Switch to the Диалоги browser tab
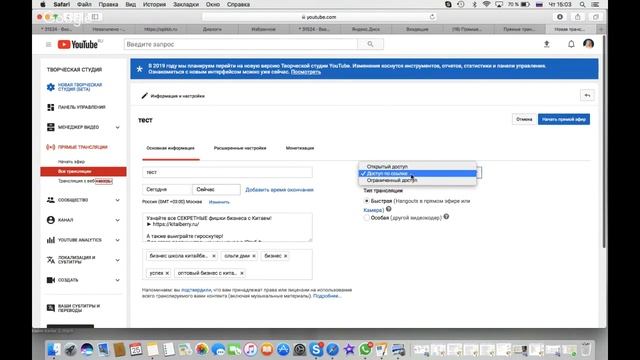 212,29
